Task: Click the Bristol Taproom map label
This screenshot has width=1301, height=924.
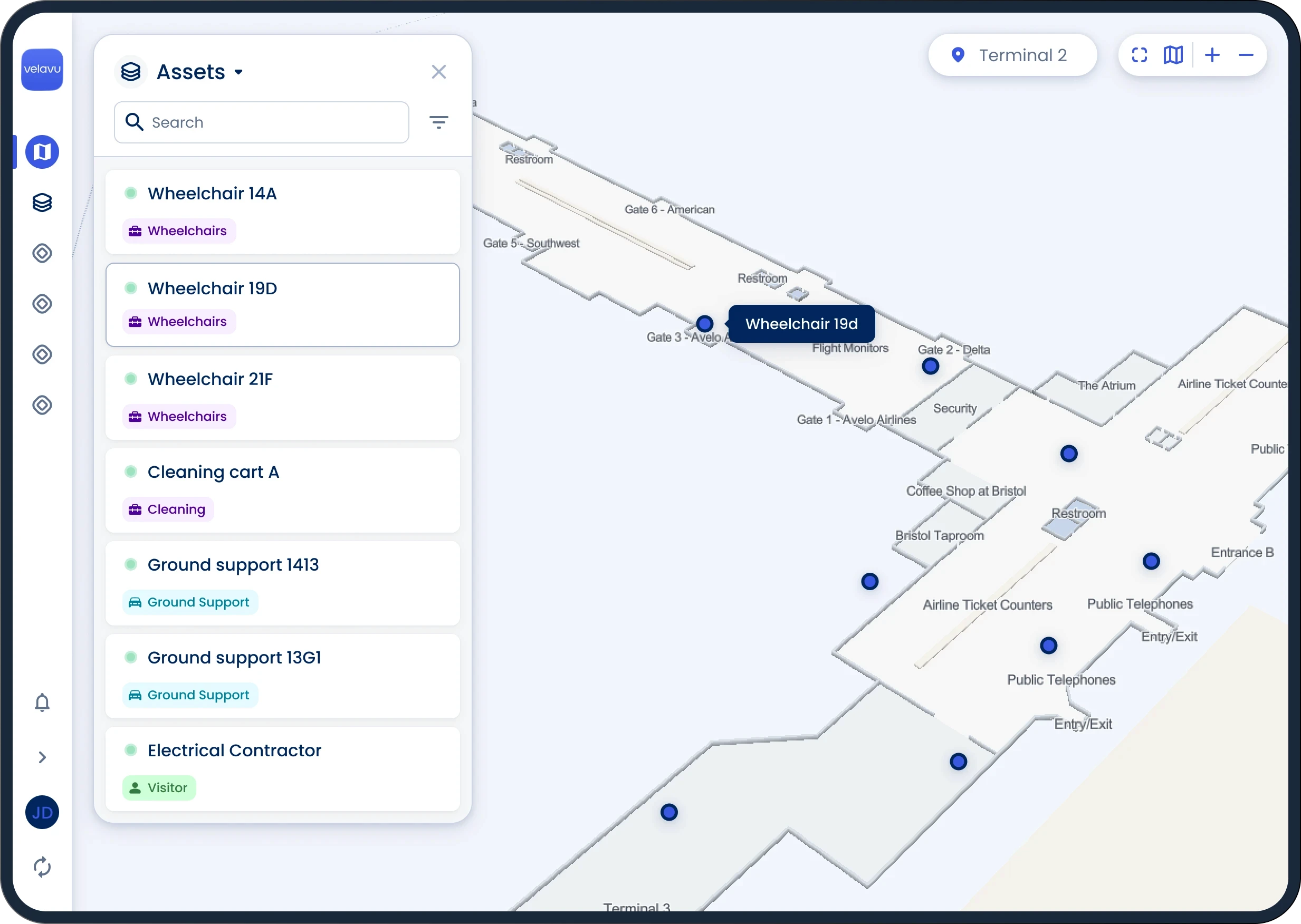Action: coord(939,535)
